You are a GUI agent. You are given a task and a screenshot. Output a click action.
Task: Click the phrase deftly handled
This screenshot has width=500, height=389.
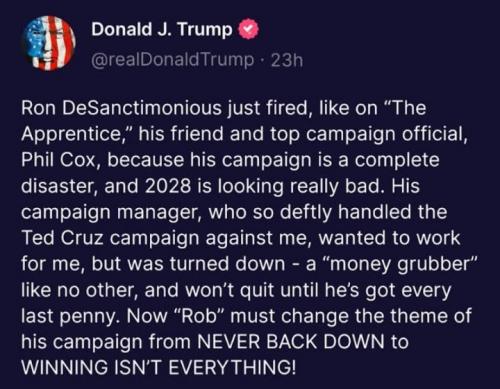[x=345, y=212]
